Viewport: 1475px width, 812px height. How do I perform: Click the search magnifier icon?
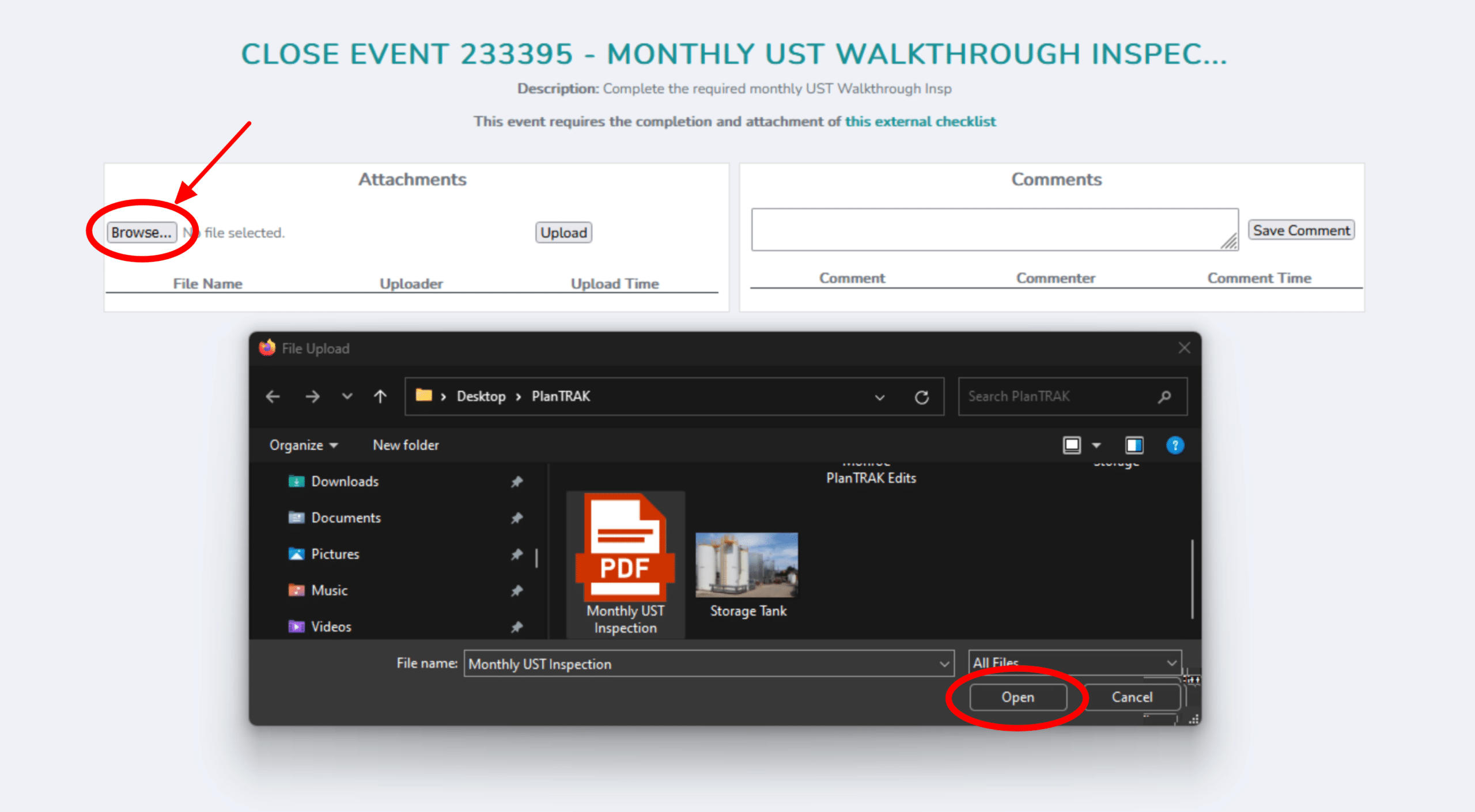tap(1164, 397)
